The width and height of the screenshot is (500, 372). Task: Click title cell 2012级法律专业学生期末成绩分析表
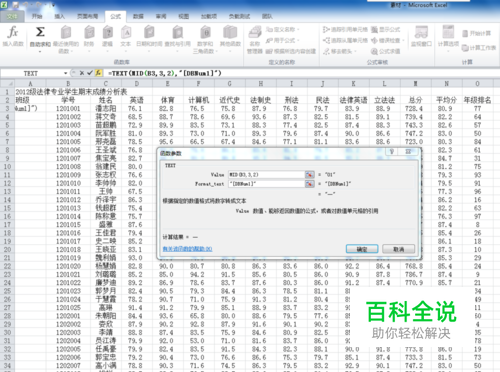(71, 92)
